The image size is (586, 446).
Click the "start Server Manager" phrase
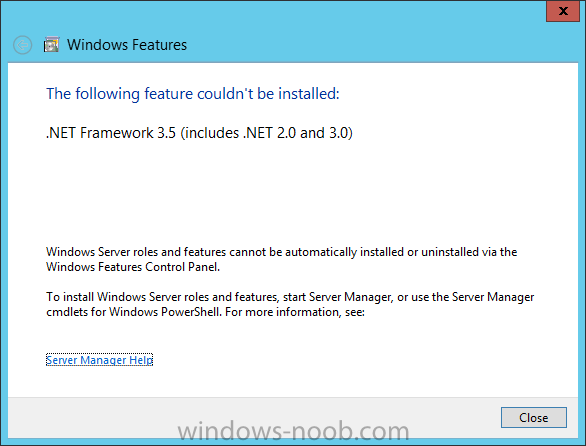point(337,297)
